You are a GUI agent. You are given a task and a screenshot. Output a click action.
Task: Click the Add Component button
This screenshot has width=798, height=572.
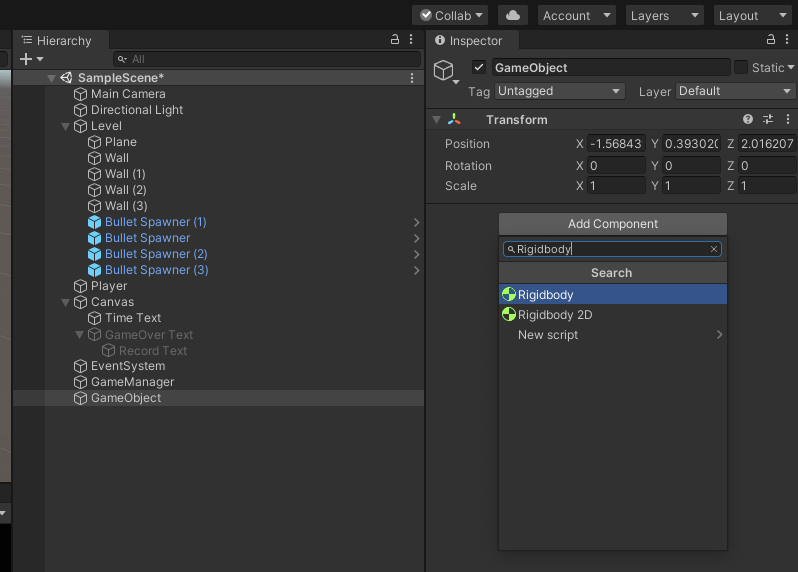(613, 224)
